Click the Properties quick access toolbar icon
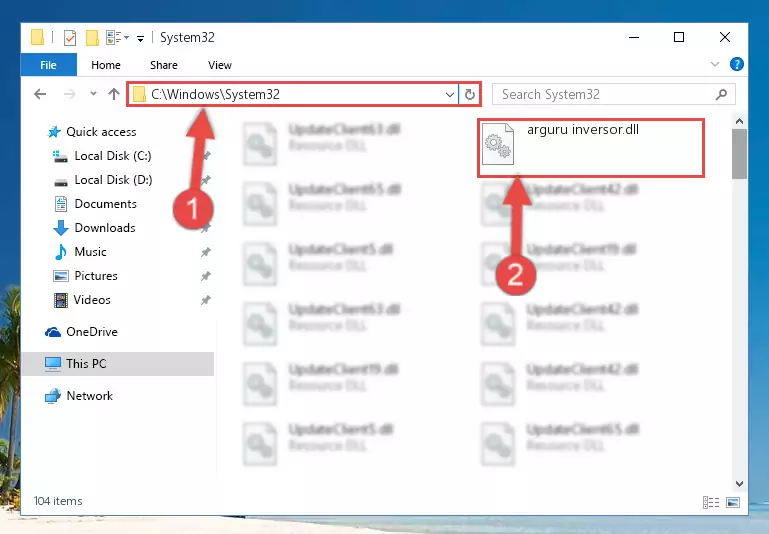The height and width of the screenshot is (534, 769). [x=70, y=38]
